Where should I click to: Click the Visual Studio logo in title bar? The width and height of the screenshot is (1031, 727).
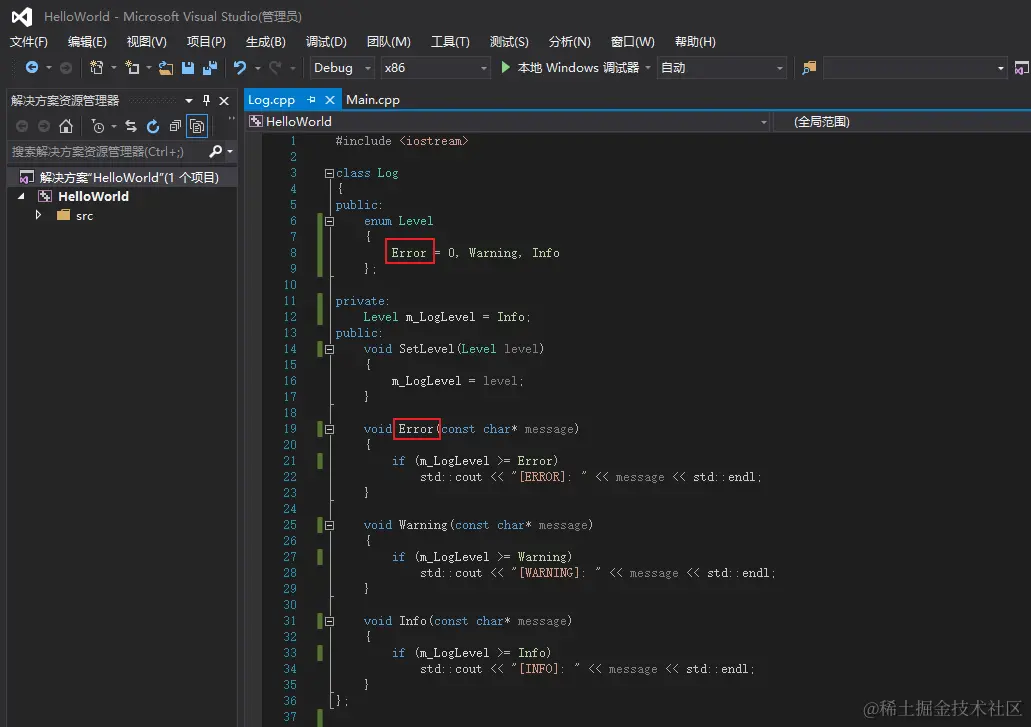(x=22, y=16)
